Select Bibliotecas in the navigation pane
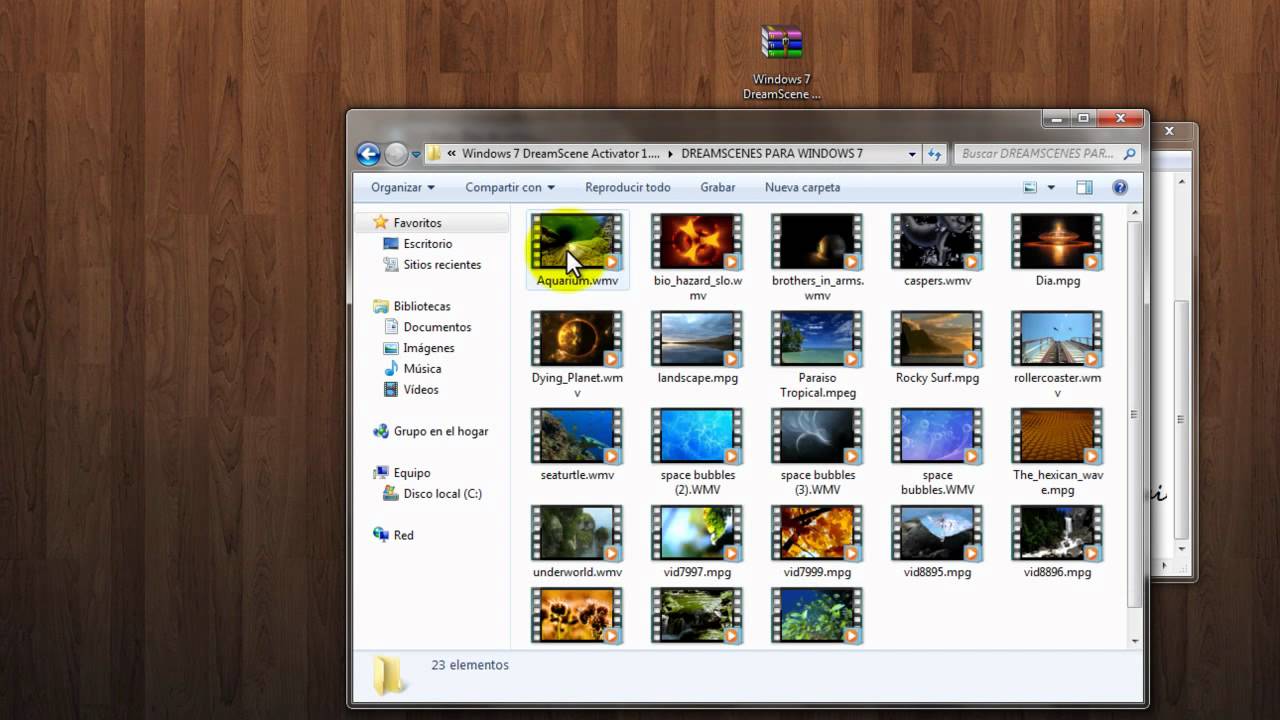1280x720 pixels. pos(421,306)
